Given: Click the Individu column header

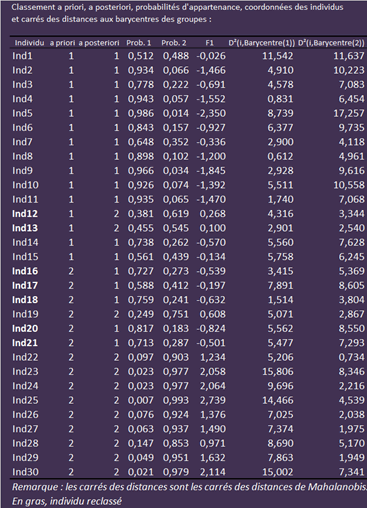Looking at the screenshot, I should coord(29,43).
